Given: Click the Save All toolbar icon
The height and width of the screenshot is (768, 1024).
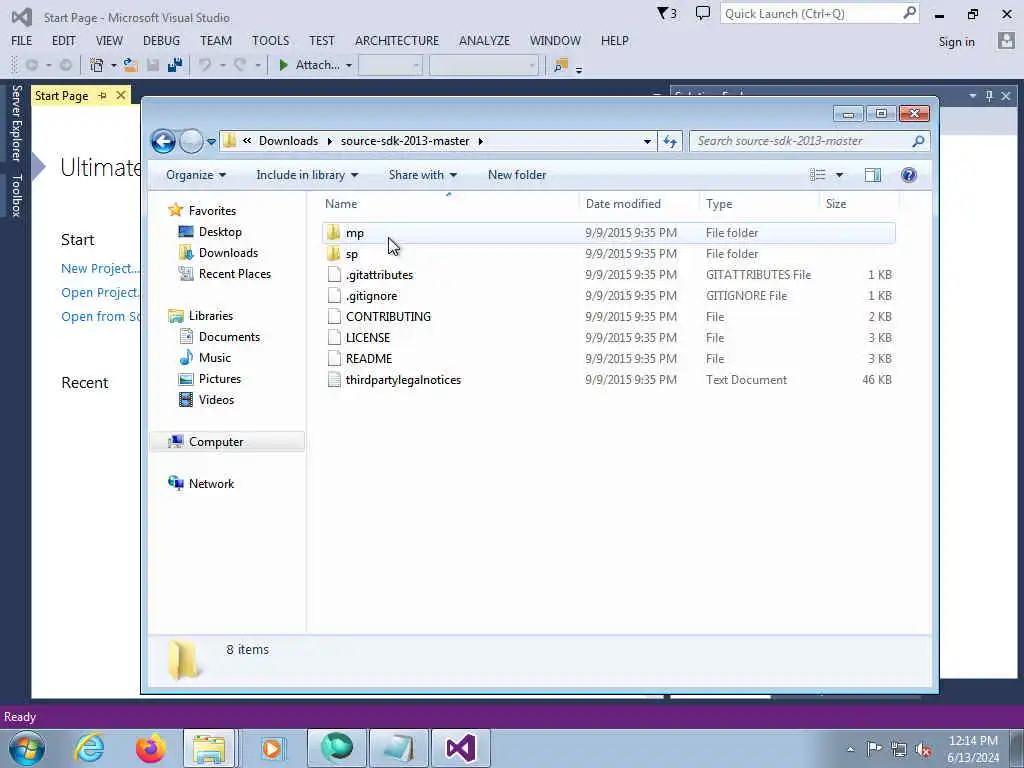Looking at the screenshot, I should pyautogui.click(x=175, y=65).
